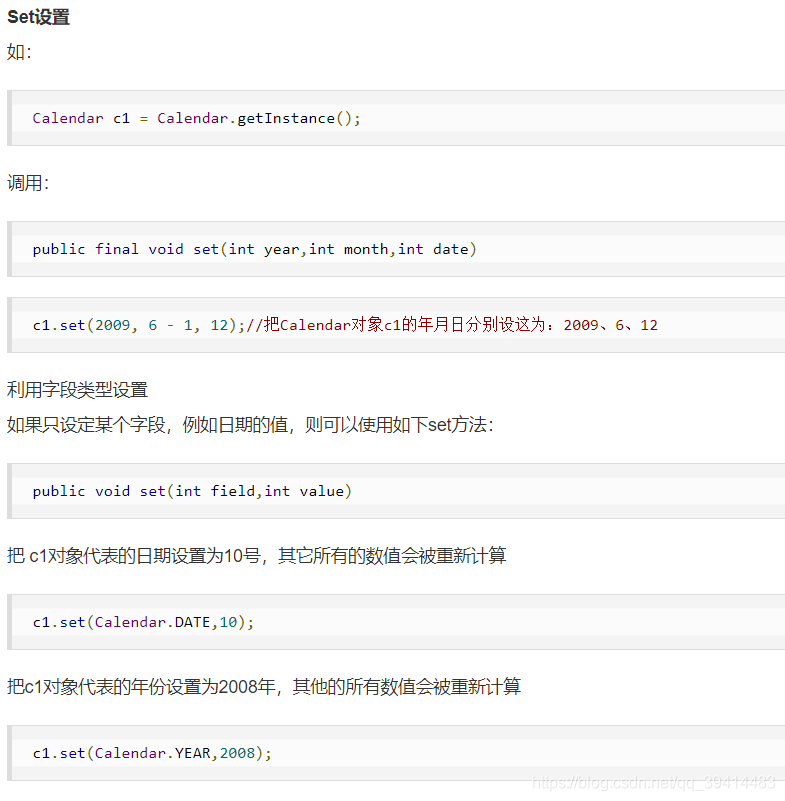Click the 'Set设置' heading
Screen dimensions: 785x801
pos(38,17)
